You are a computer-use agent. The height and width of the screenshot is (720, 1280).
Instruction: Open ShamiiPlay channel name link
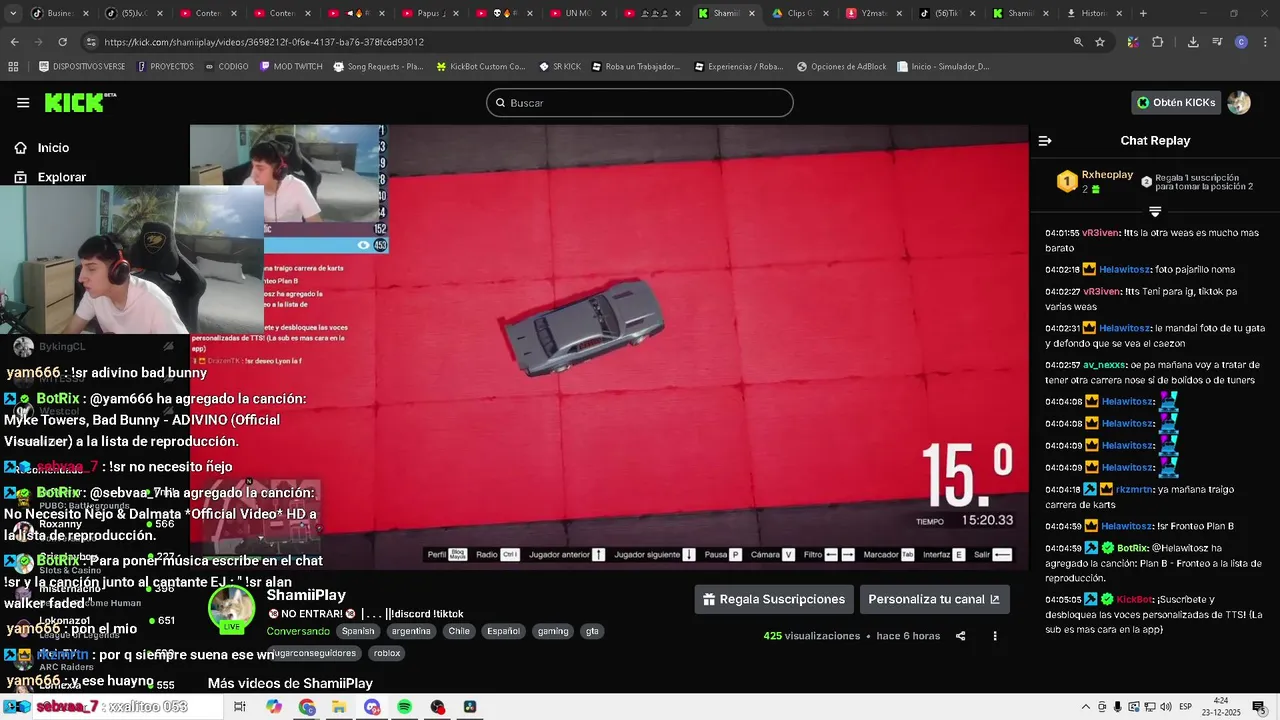click(x=306, y=595)
